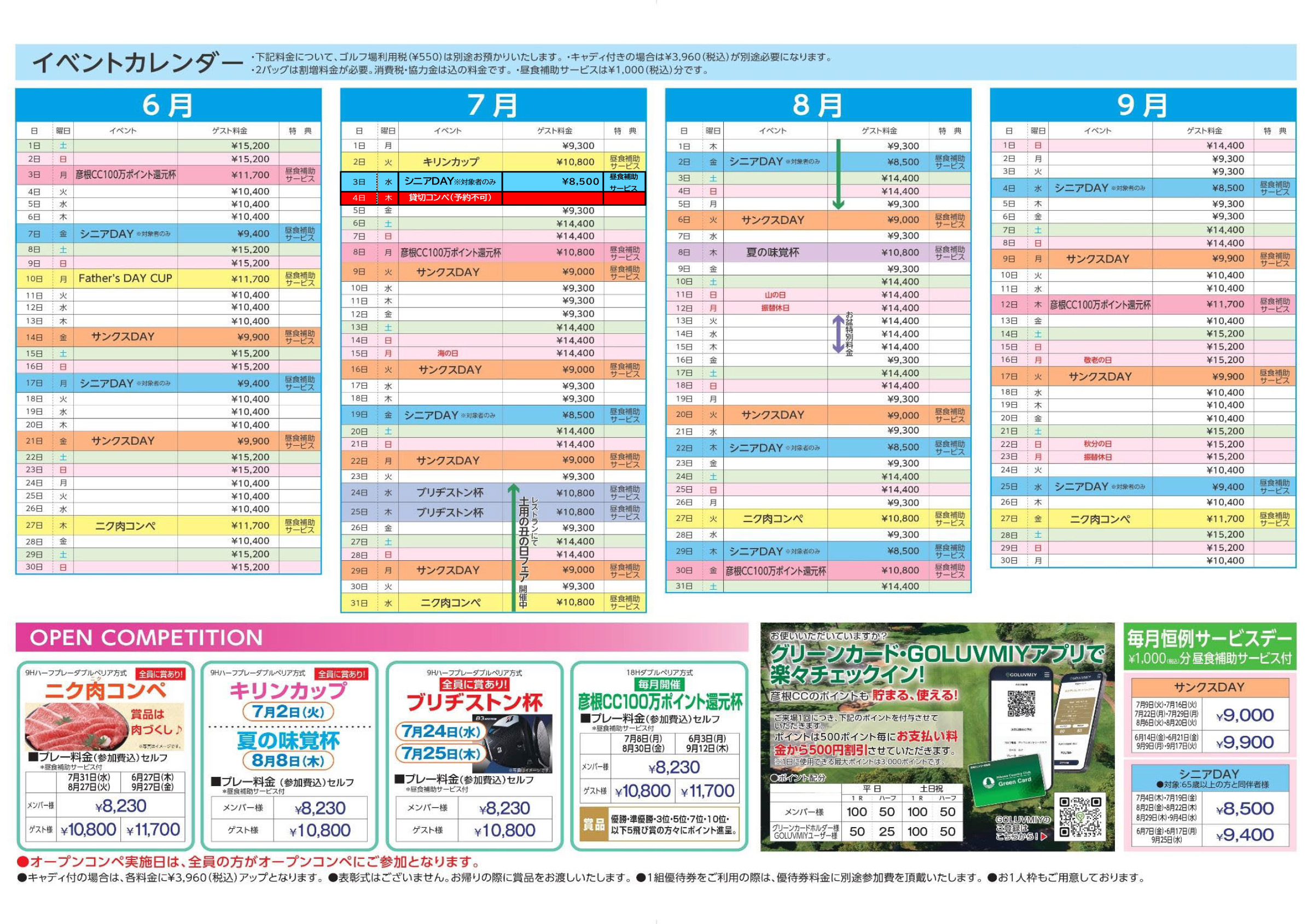The image size is (1313, 924).
Task: Click 海の日 holiday label in July
Action: coord(448,353)
